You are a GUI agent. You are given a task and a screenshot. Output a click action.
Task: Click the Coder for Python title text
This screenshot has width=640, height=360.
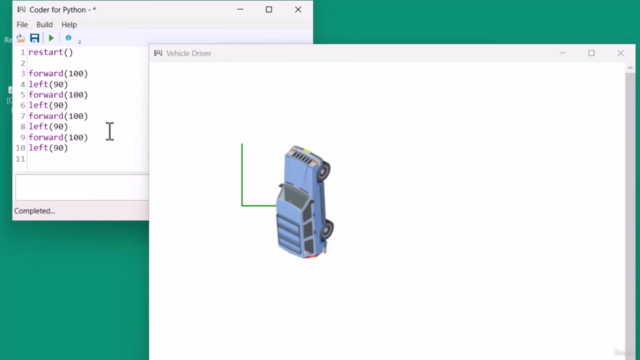point(62,10)
